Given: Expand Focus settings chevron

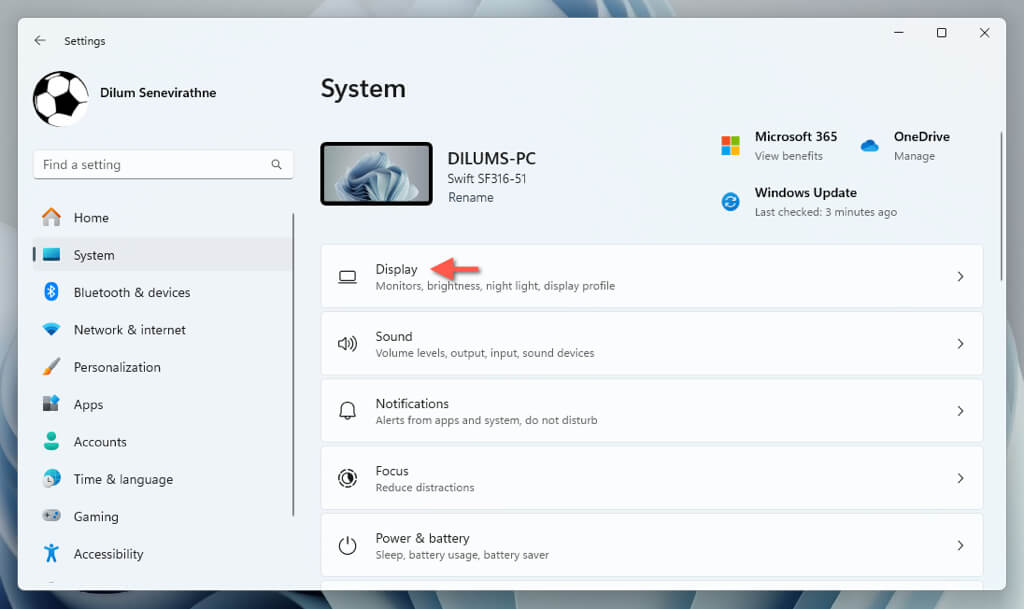Looking at the screenshot, I should point(960,478).
